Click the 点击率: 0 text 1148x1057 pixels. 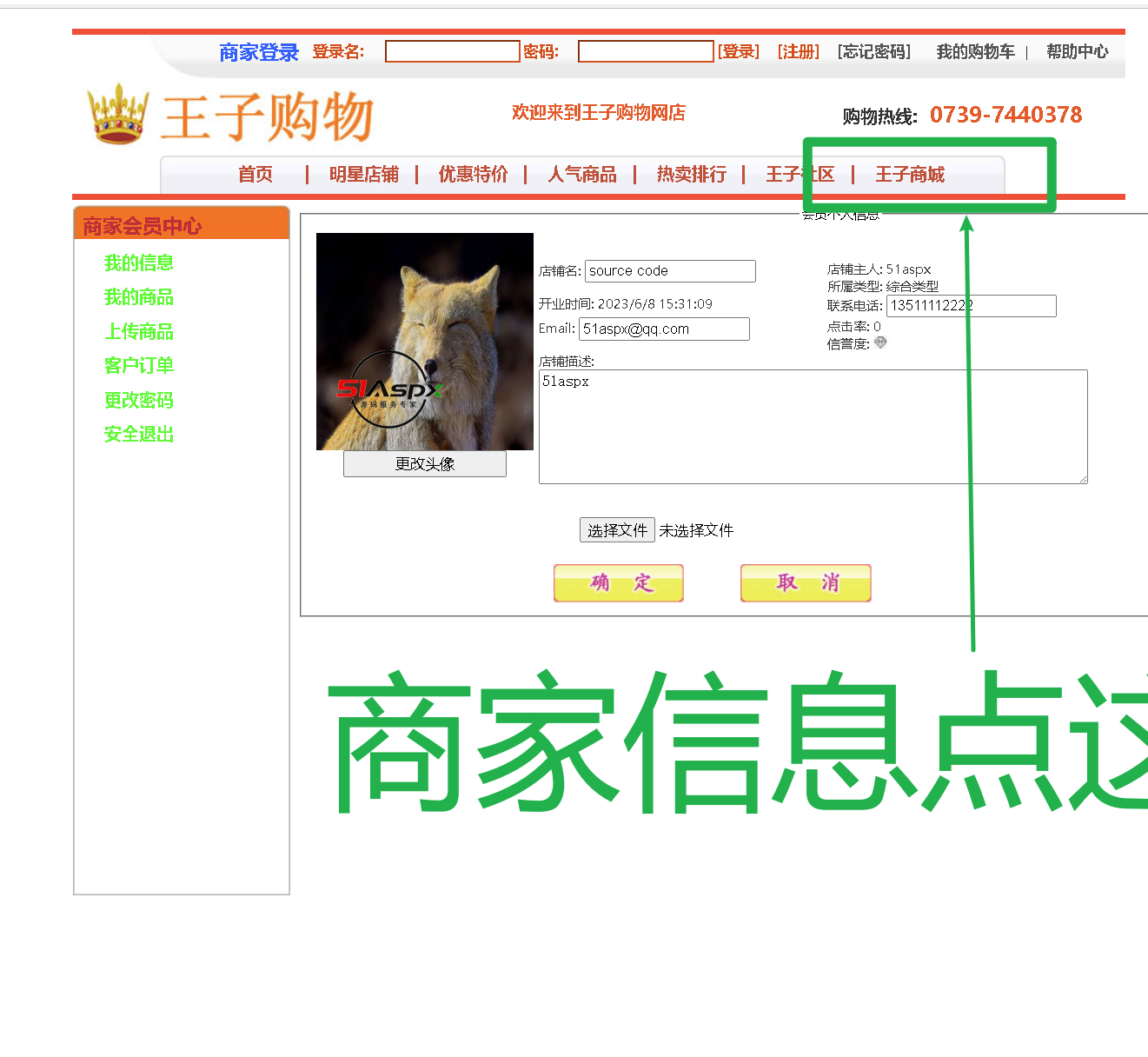pos(854,327)
